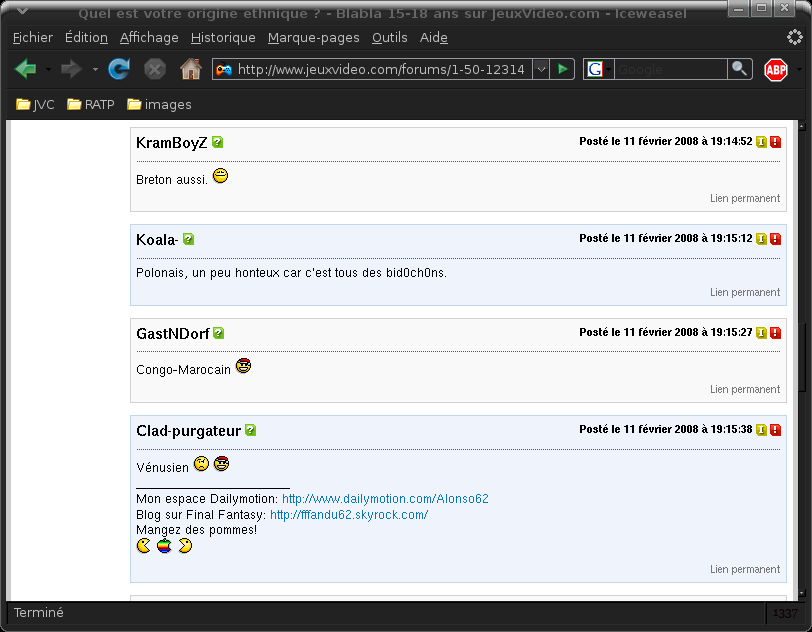The width and height of the screenshot is (812, 632).
Task: Open the window menu arrow in title bar
Action: coord(22,11)
